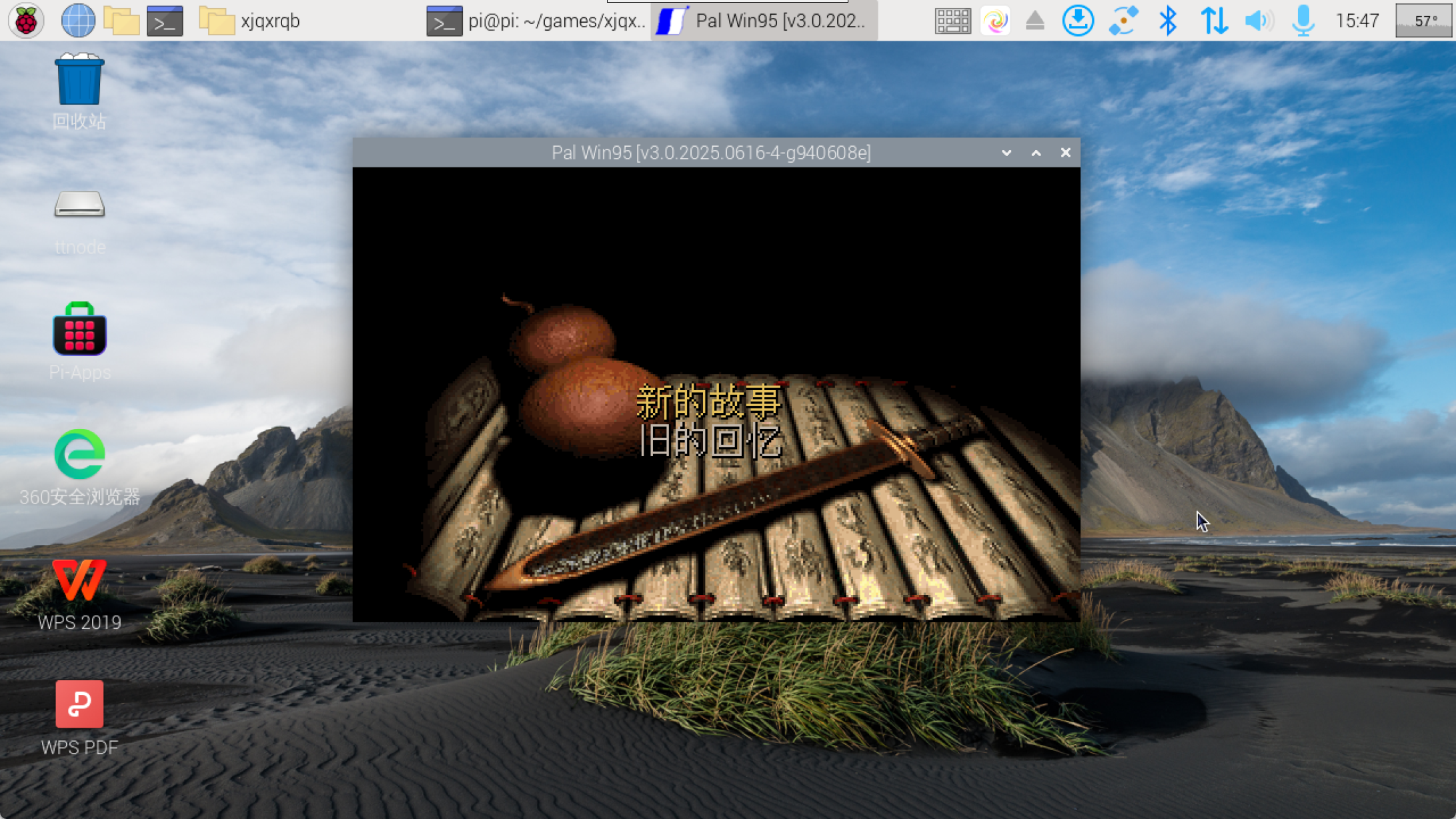1456x819 pixels.
Task: Open the updater download icon in the tray
Action: 1077,21
